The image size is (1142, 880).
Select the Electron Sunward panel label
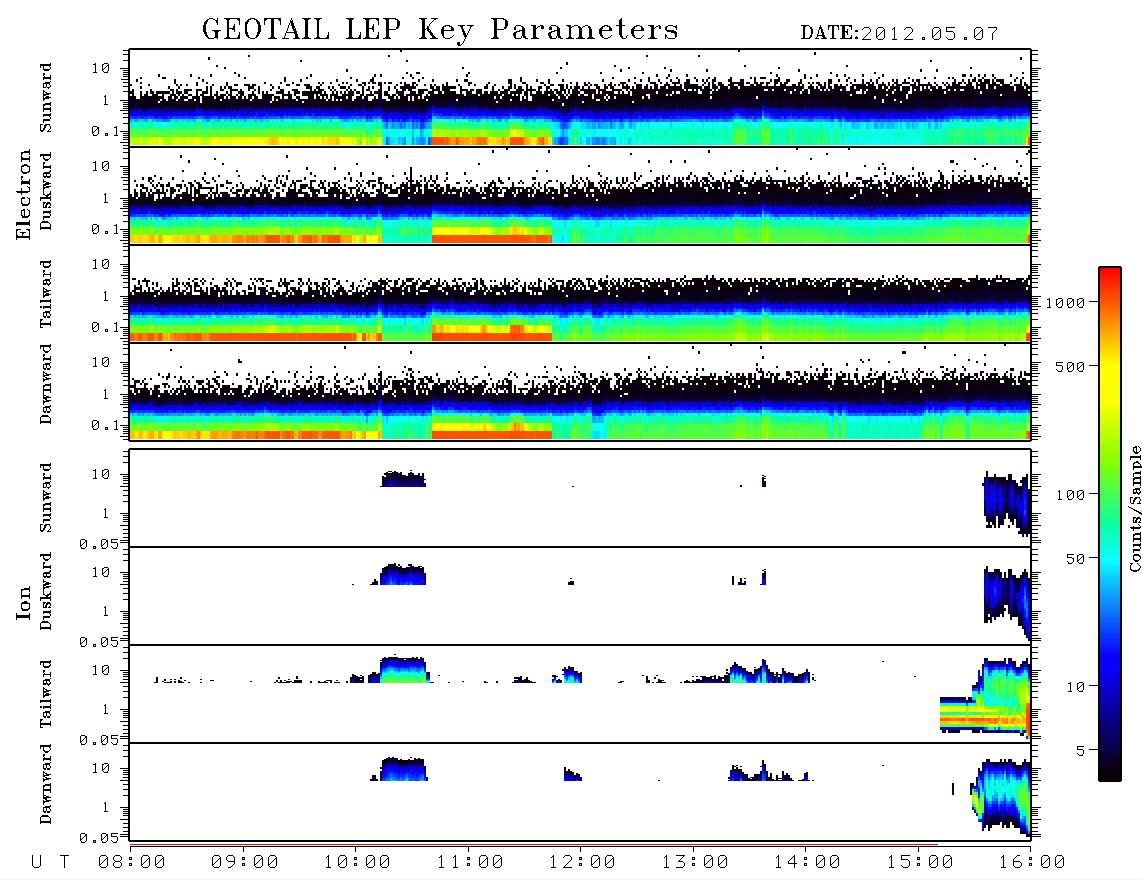(46, 98)
